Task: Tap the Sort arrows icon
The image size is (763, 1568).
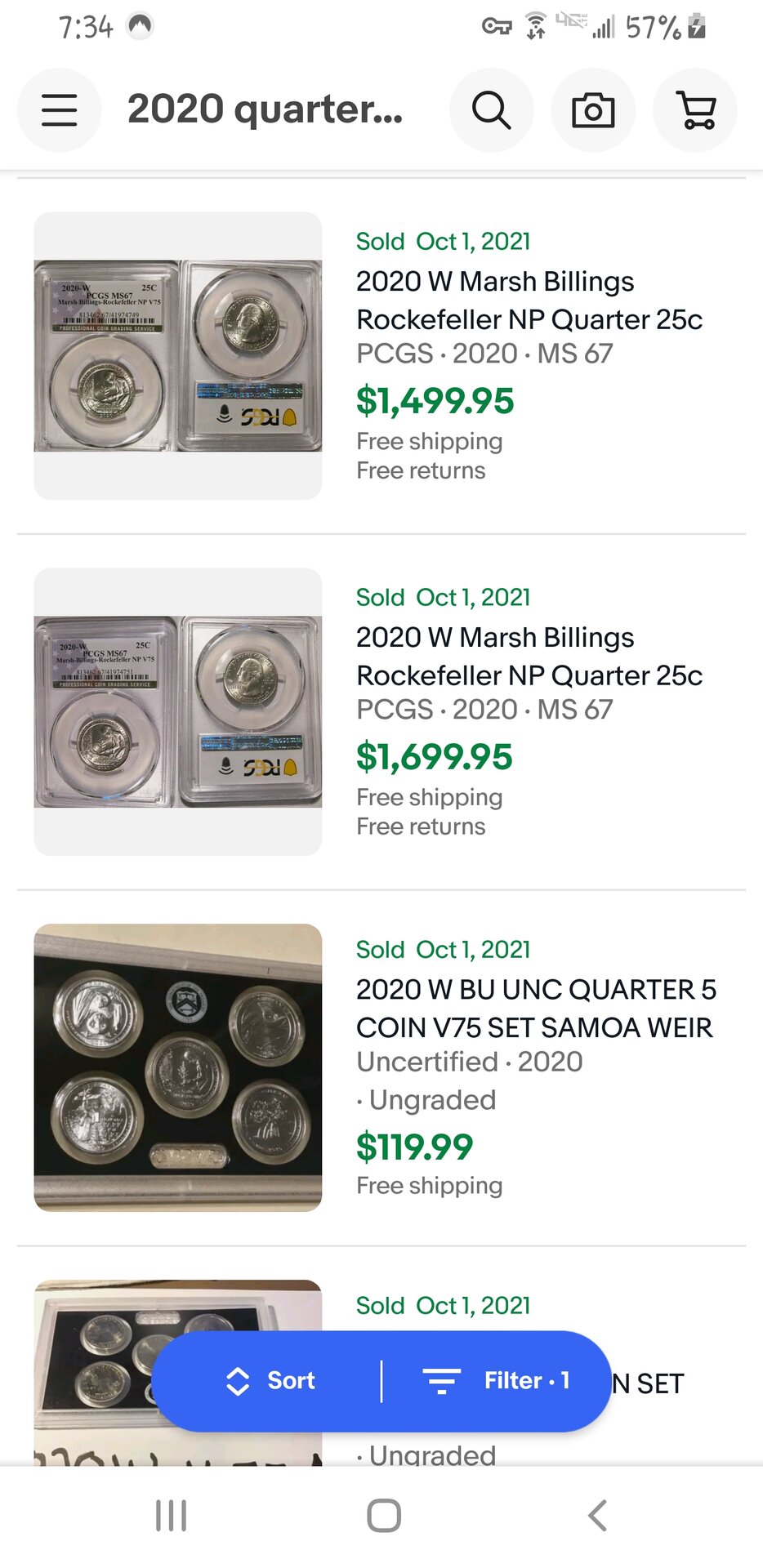Action: [237, 1381]
